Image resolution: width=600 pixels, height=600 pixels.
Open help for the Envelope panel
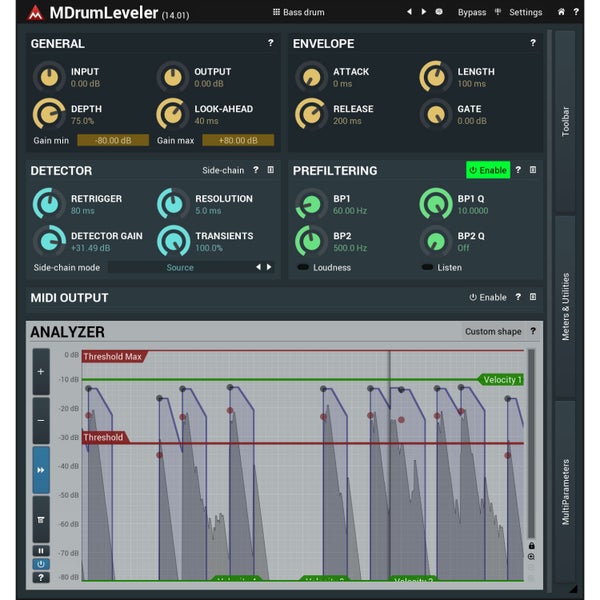pyautogui.click(x=533, y=43)
